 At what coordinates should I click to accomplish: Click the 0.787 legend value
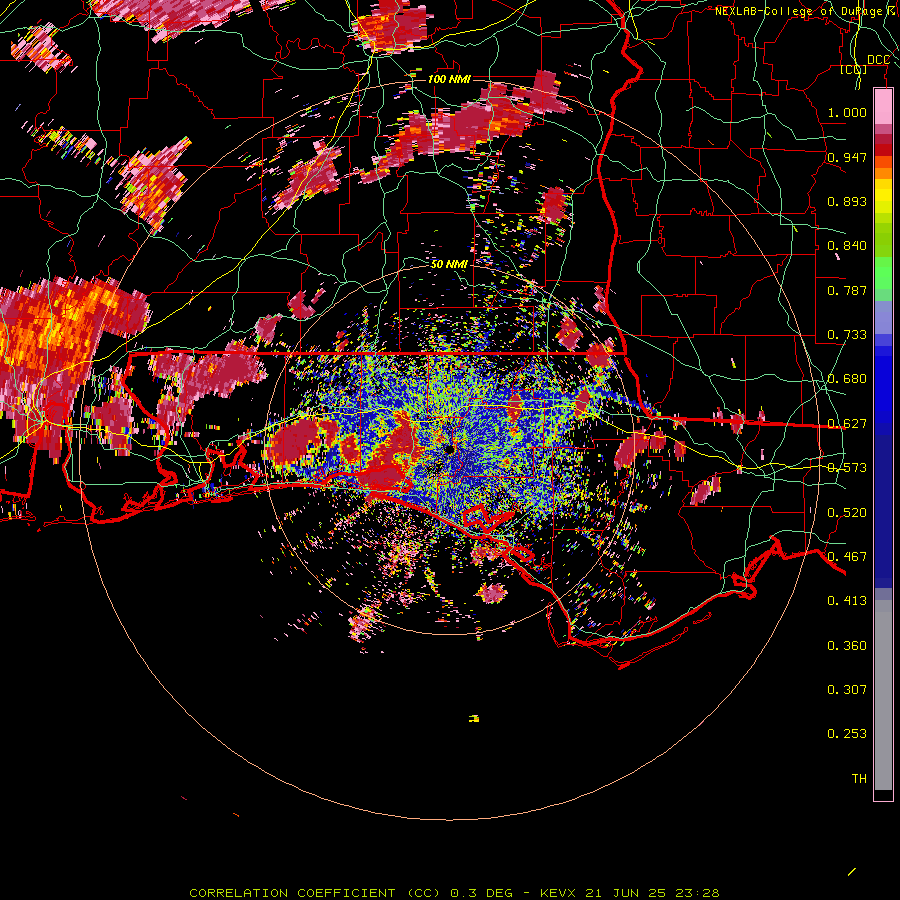tap(847, 290)
